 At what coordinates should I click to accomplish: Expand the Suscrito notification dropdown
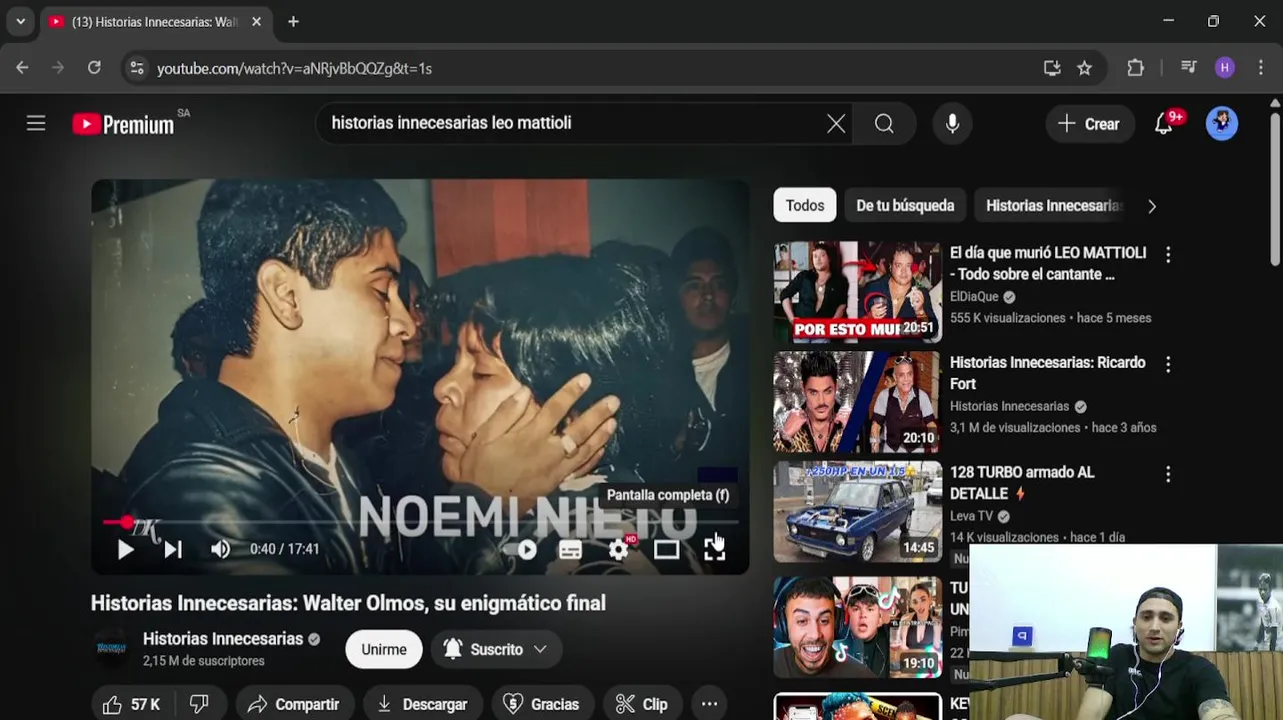point(496,649)
